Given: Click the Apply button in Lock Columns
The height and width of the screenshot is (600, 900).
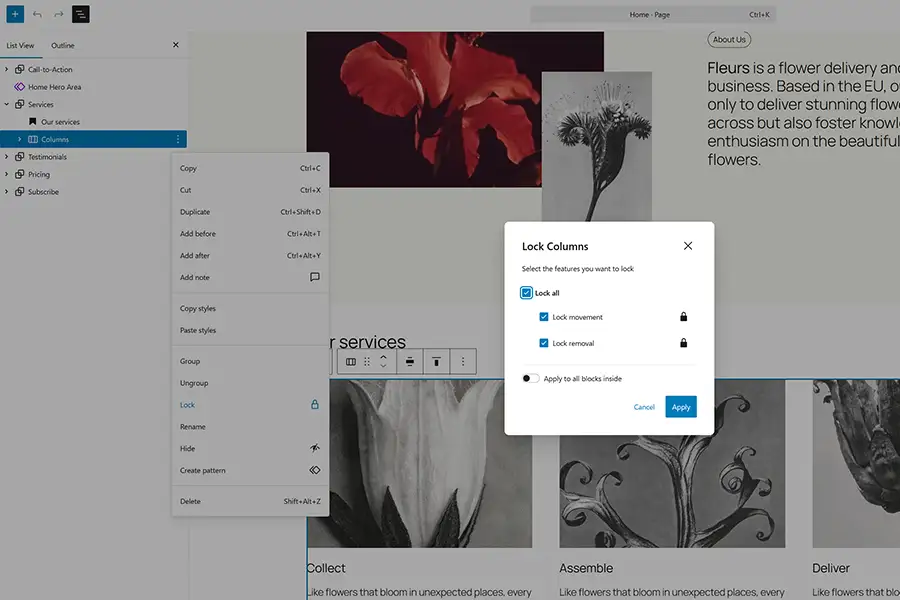Looking at the screenshot, I should tap(681, 407).
